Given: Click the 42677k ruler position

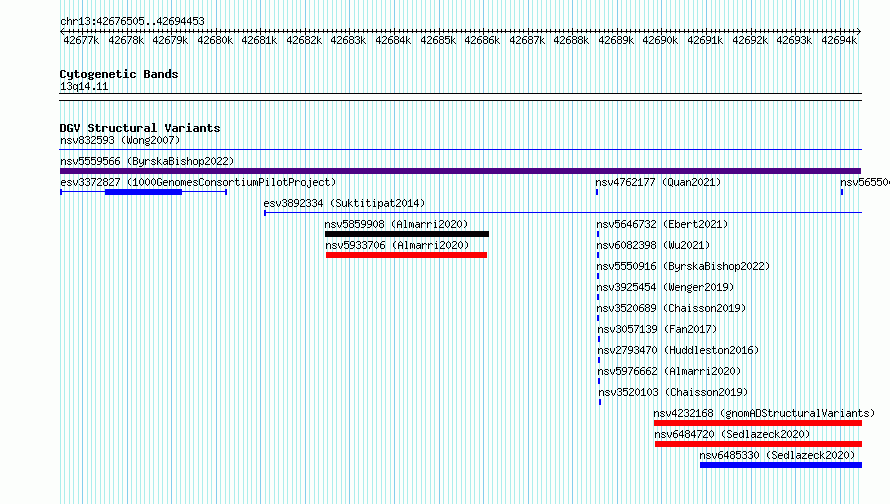Looking at the screenshot, I should [81, 40].
